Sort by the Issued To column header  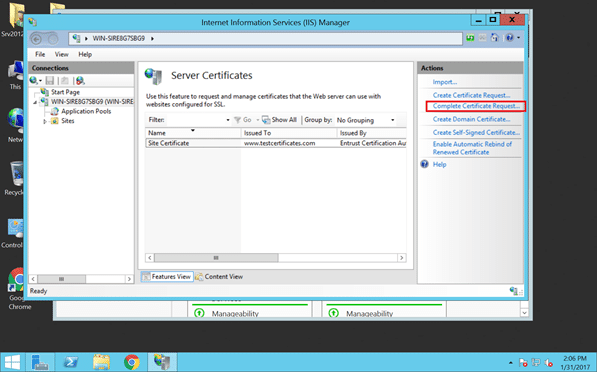click(x=289, y=133)
